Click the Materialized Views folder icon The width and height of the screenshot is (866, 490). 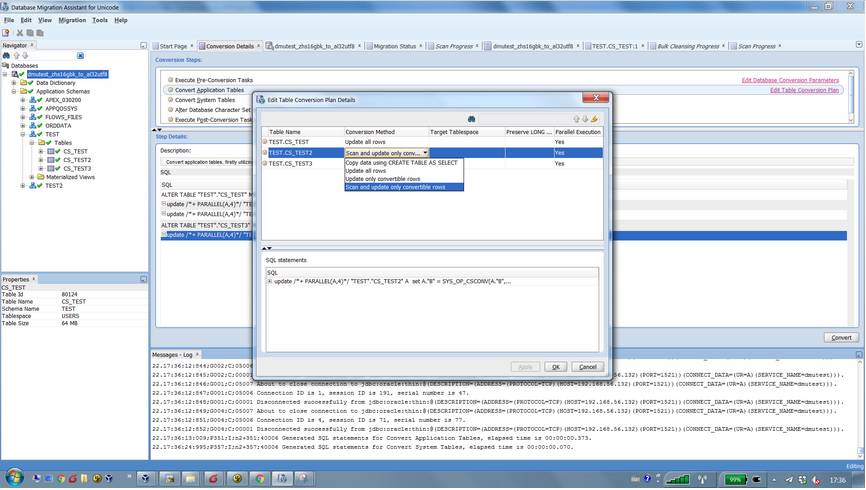40,177
